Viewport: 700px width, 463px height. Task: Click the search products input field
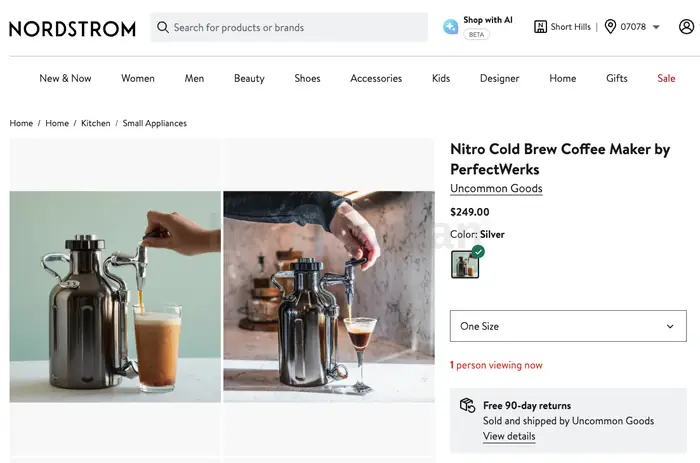289,27
